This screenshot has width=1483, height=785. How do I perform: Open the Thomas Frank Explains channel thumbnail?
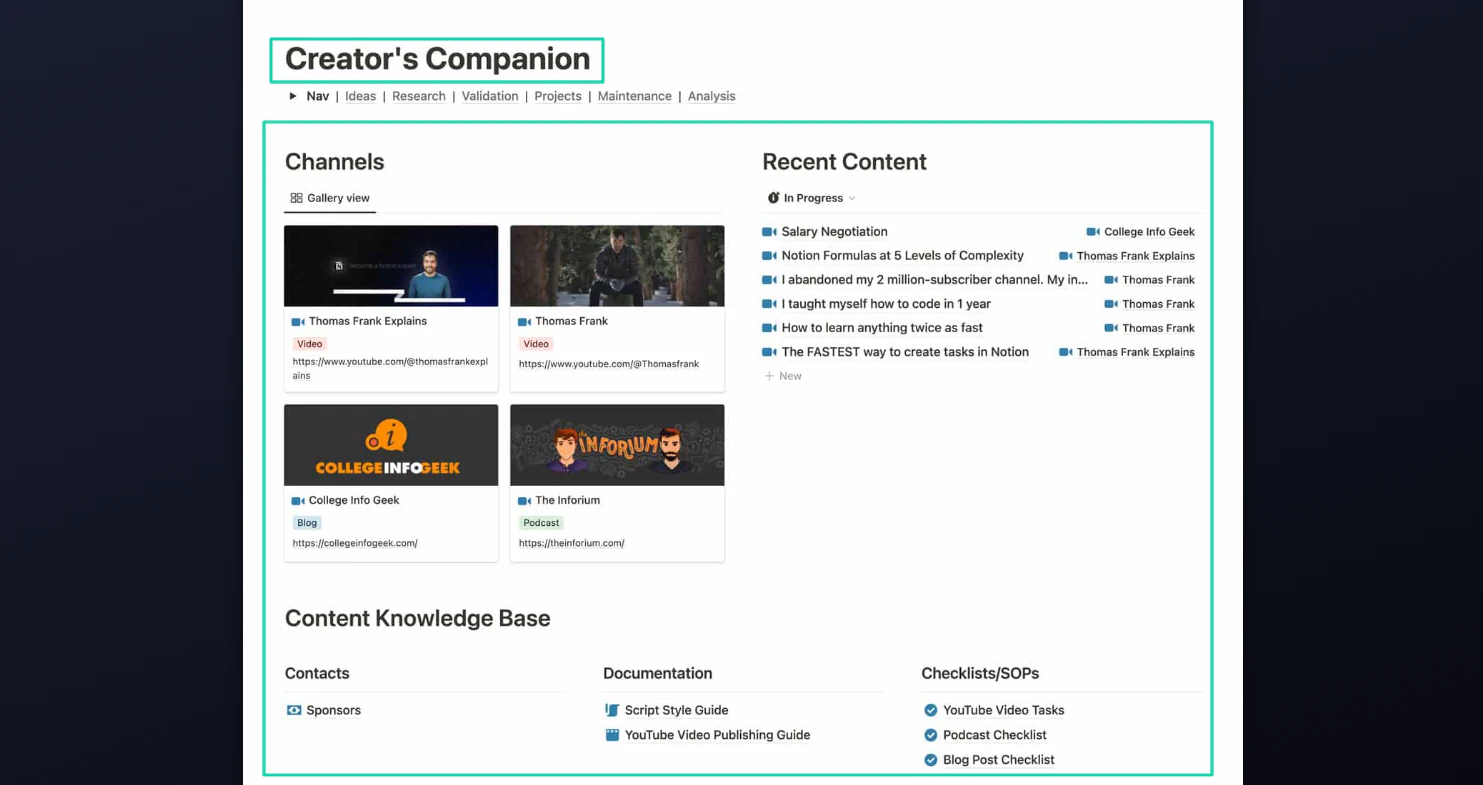391,266
